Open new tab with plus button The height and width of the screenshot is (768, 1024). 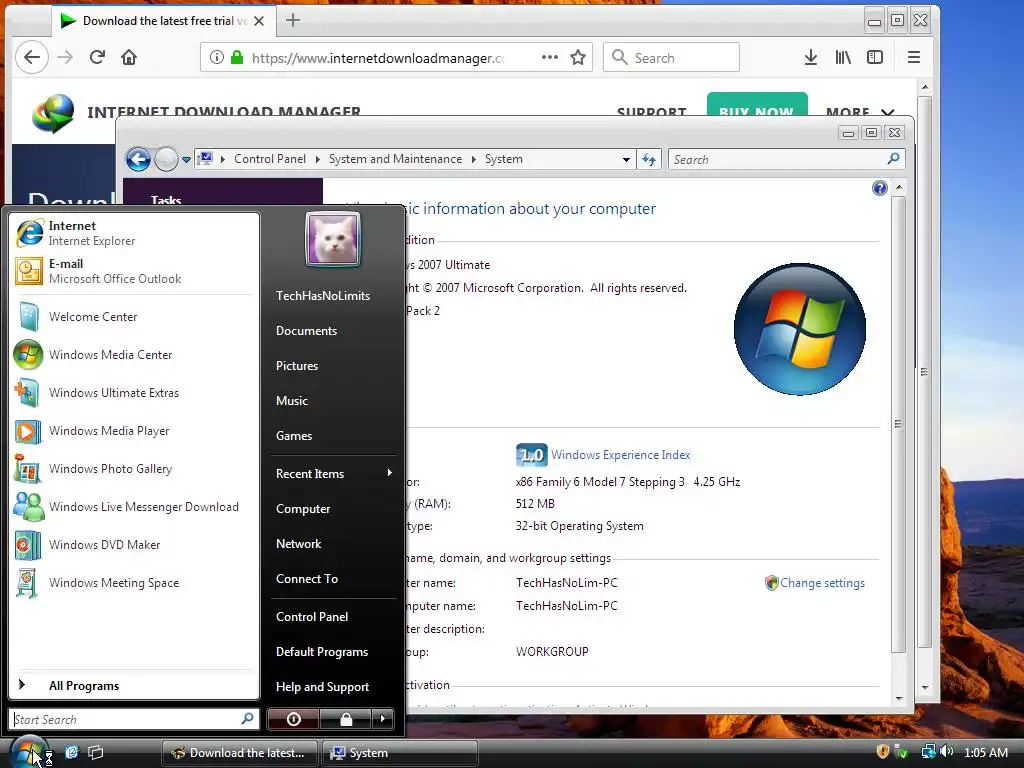(293, 20)
